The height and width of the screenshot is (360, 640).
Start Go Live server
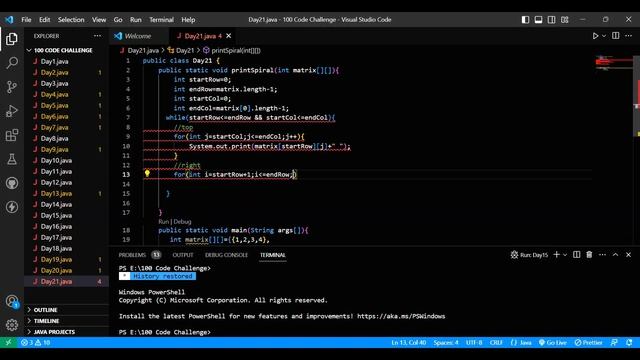pos(553,342)
